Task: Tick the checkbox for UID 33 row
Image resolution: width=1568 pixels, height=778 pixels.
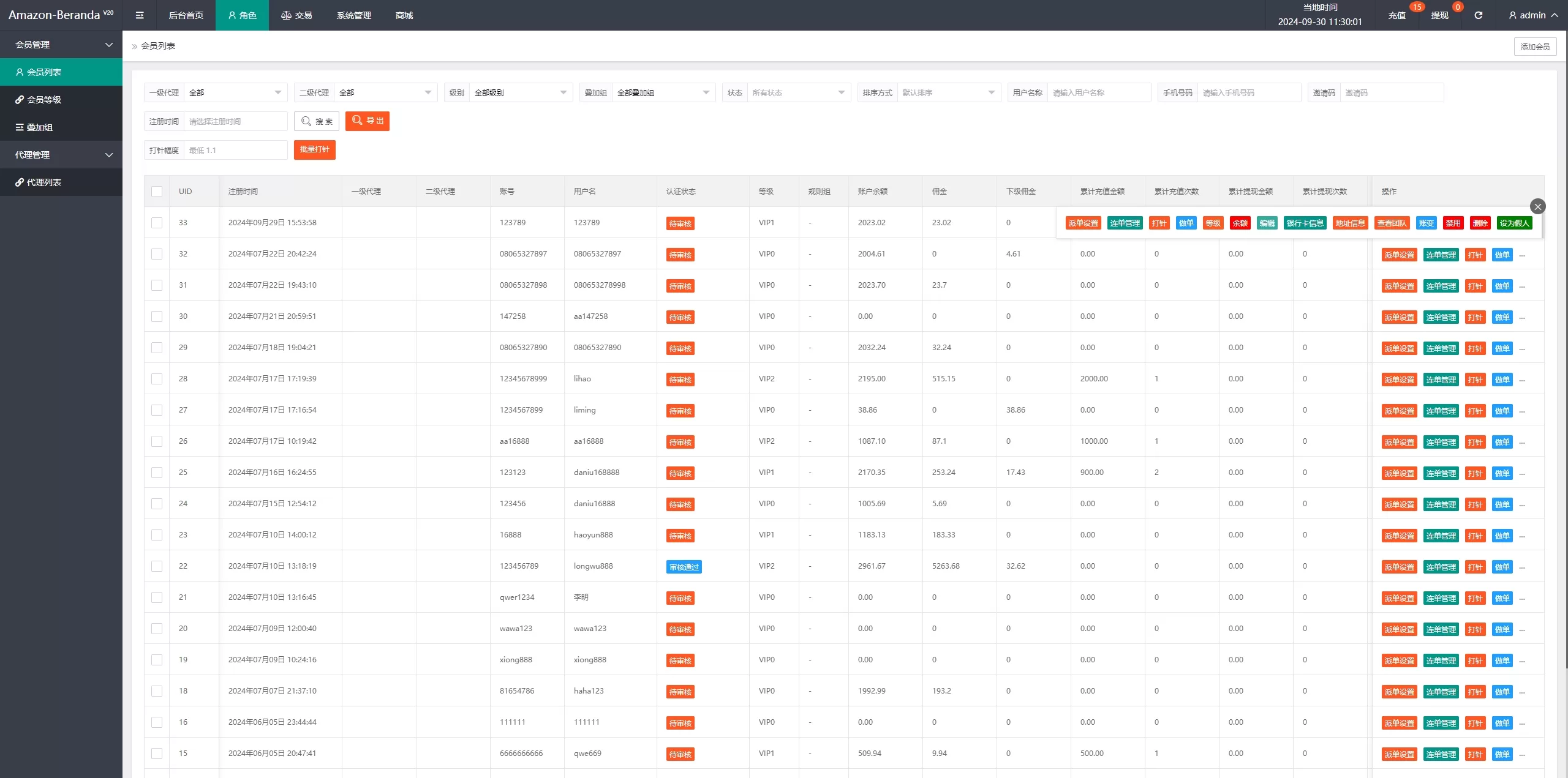Action: 157,223
